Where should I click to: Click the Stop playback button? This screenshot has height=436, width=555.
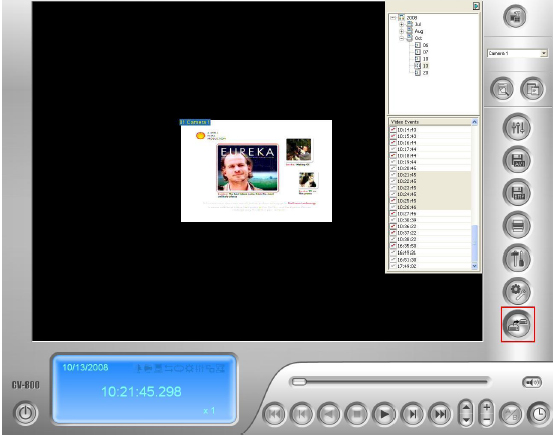click(357, 414)
